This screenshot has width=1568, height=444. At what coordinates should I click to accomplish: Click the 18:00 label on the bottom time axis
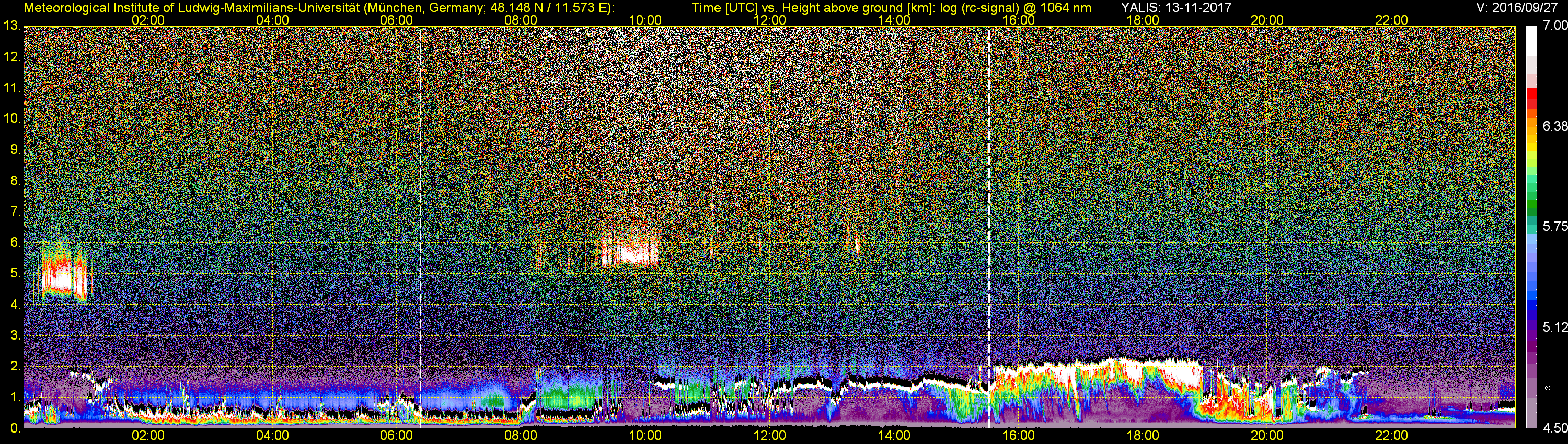coord(1143,436)
